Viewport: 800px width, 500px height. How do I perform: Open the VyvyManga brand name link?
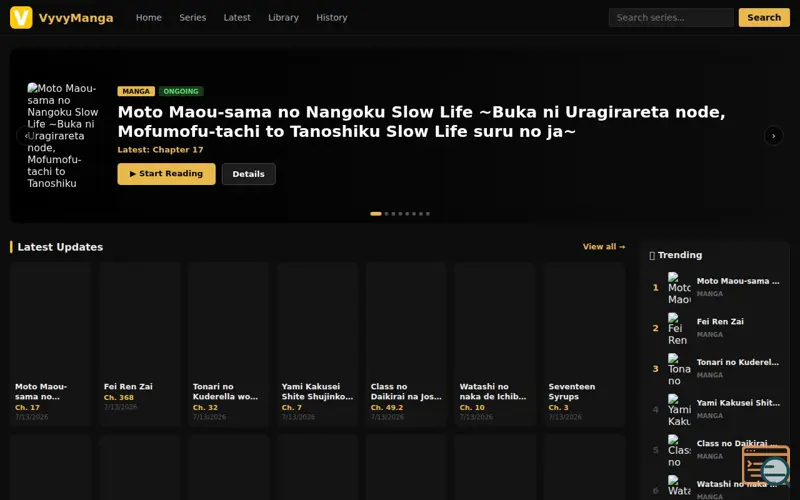pyautogui.click(x=76, y=18)
